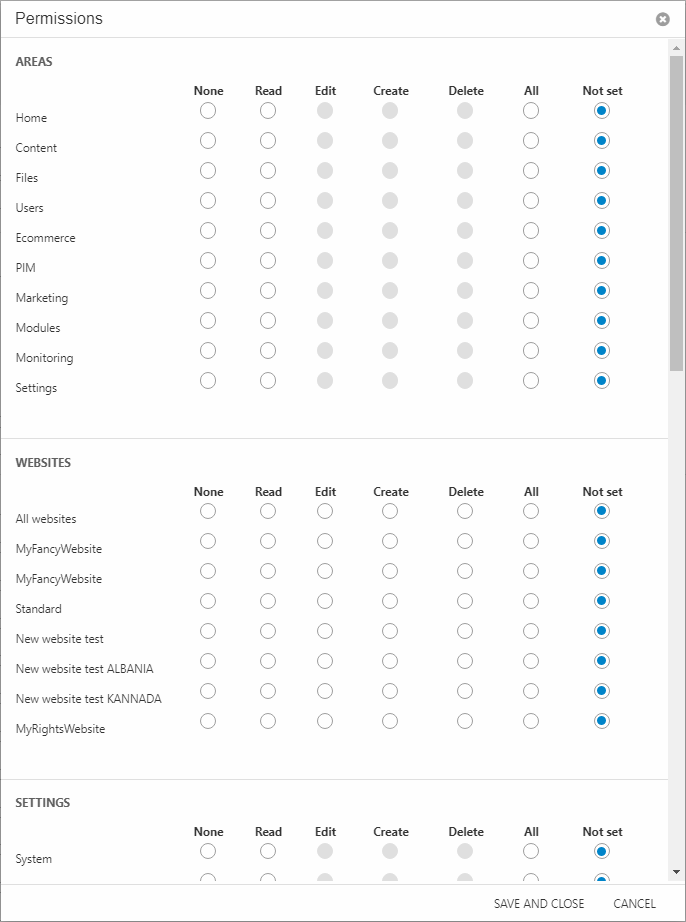The height and width of the screenshot is (922, 686).
Task: Choose Delete for New website test
Action: [x=465, y=632]
